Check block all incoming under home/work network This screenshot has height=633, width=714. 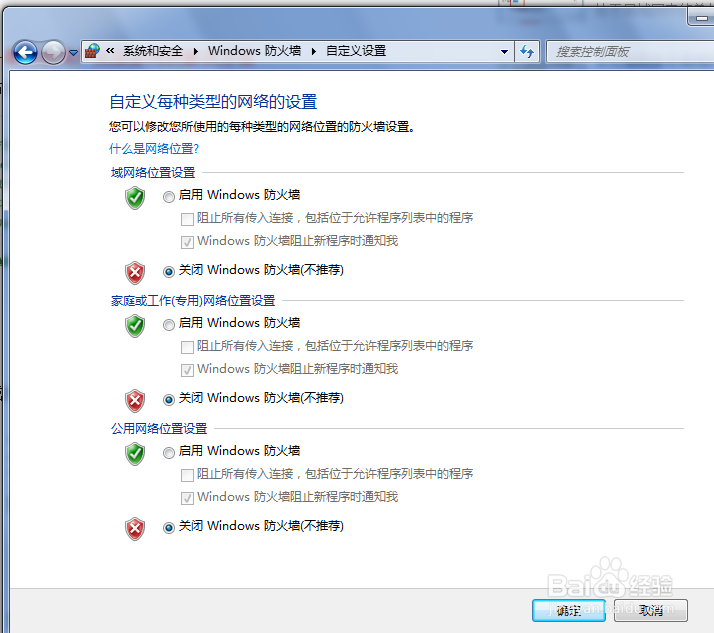tap(187, 347)
